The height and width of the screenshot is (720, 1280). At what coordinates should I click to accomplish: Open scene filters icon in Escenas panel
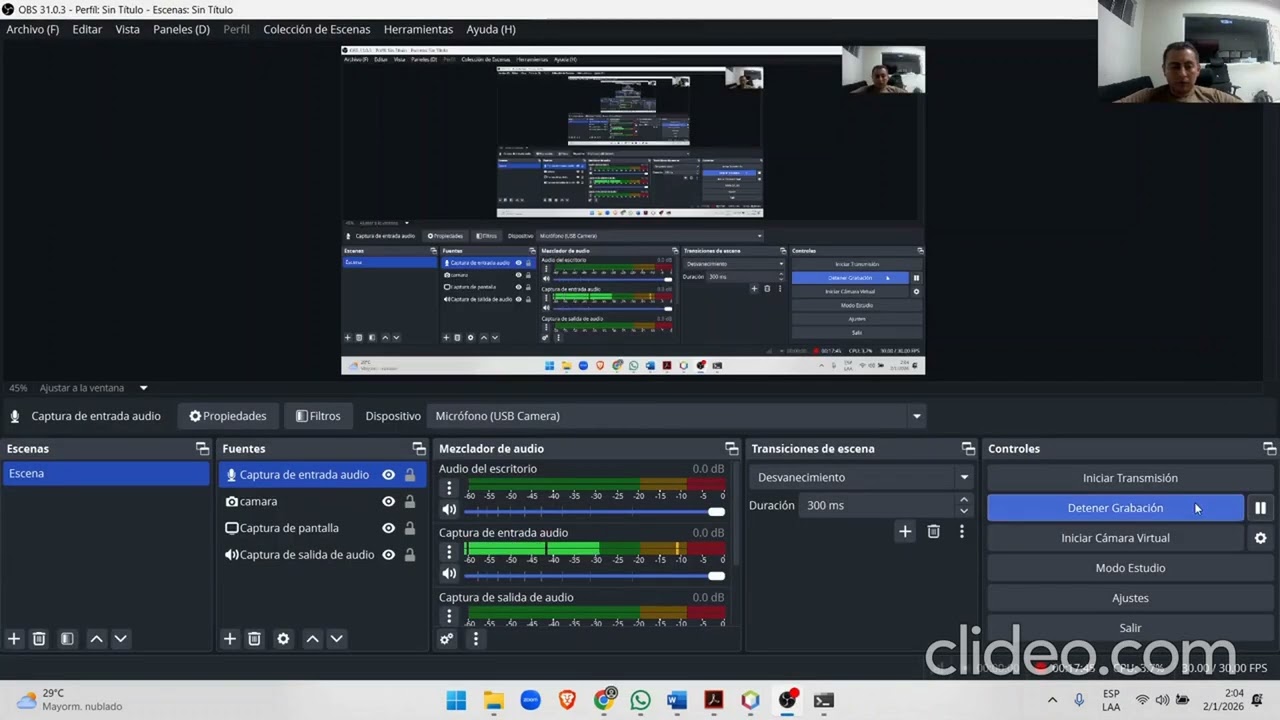tap(67, 639)
